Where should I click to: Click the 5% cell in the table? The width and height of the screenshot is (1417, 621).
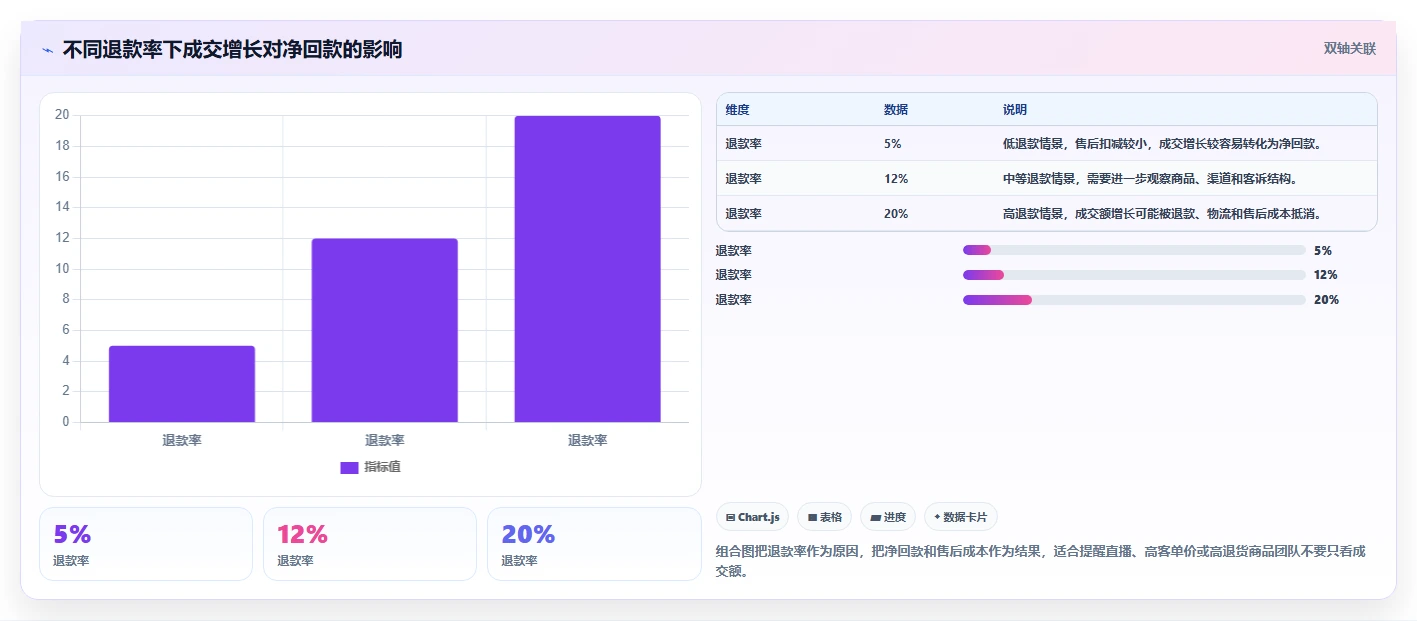[x=893, y=144]
